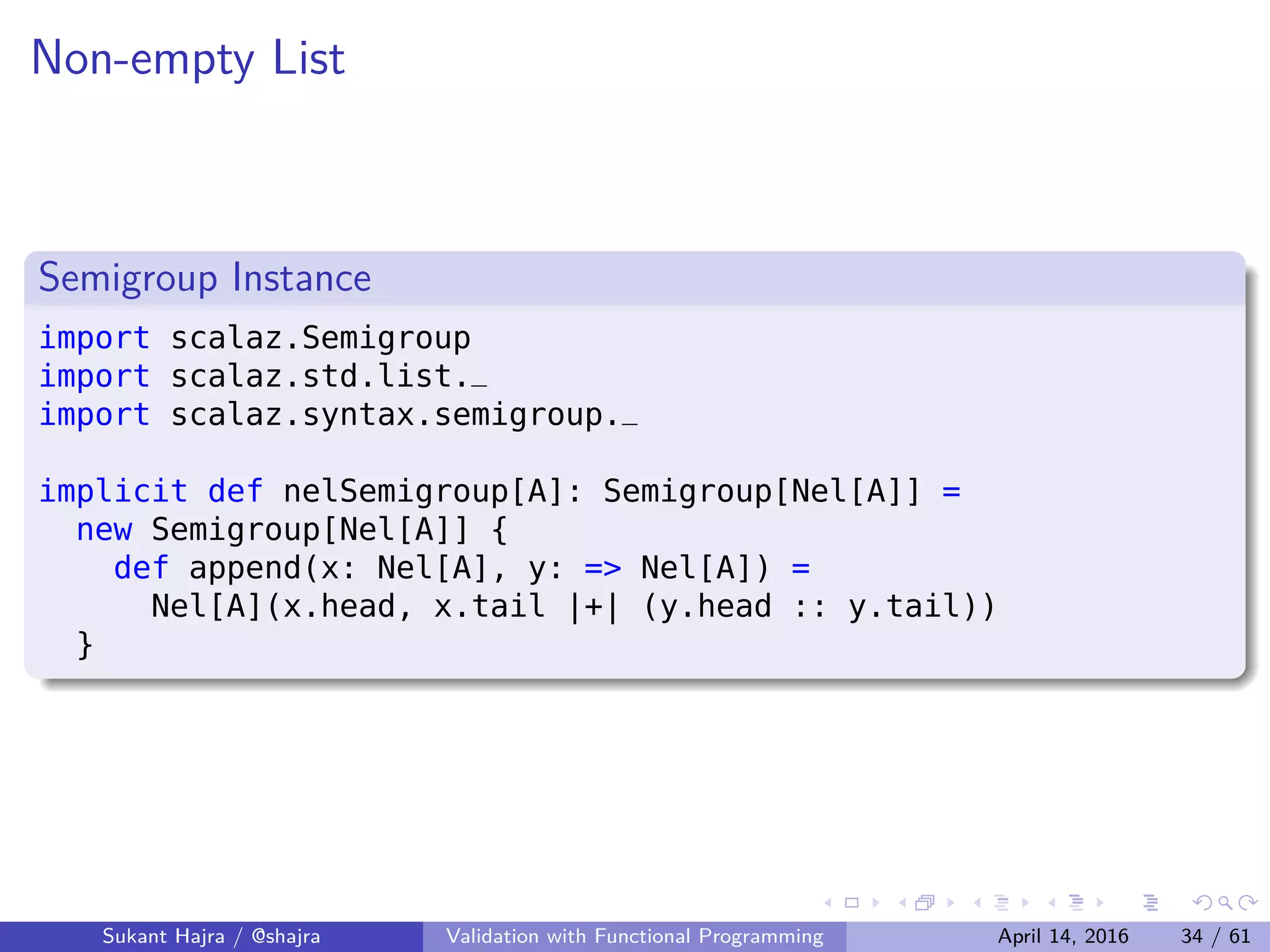Click the line 'import scalaz.syntax.semigroup._'
Viewport: 1270px width, 952px height.
click(339, 415)
